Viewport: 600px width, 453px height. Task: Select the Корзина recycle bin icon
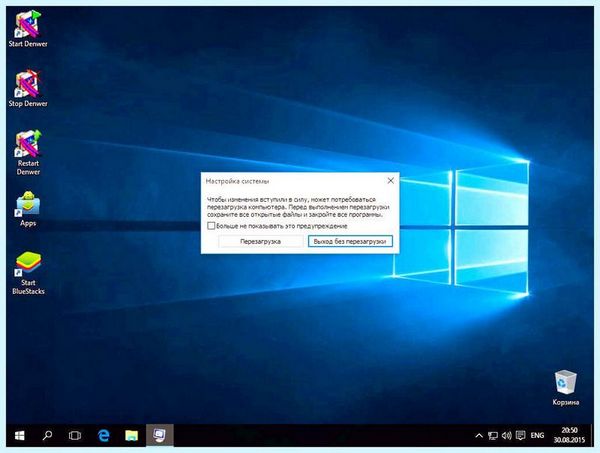point(566,387)
